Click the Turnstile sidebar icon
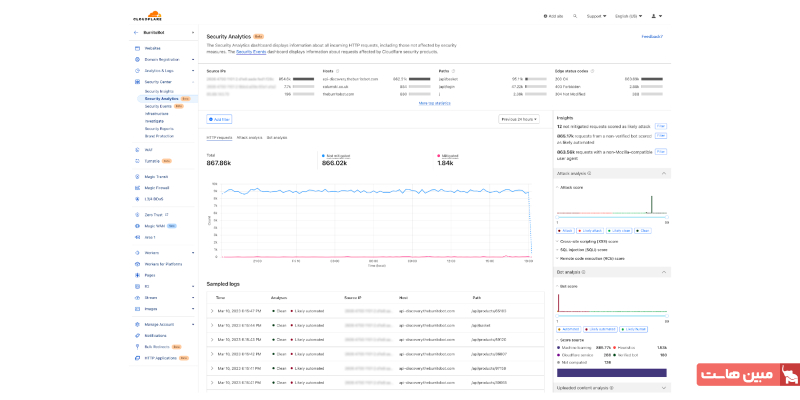The height and width of the screenshot is (400, 800). coord(137,161)
